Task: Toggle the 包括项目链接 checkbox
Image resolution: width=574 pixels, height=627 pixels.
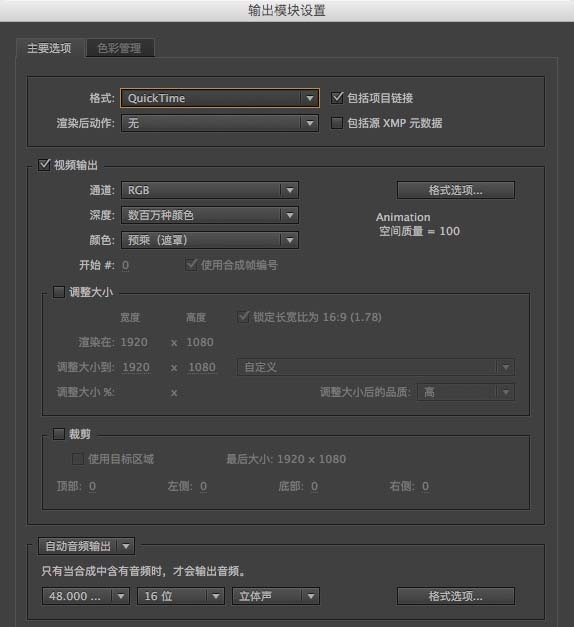Action: (337, 98)
